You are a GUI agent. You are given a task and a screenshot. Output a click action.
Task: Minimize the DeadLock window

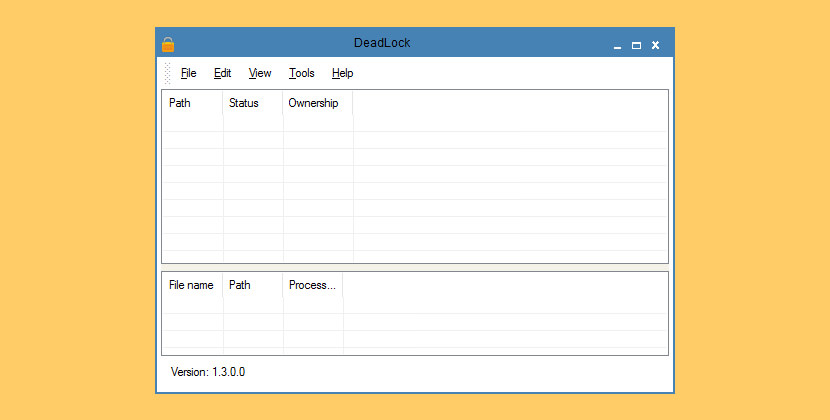pos(617,46)
